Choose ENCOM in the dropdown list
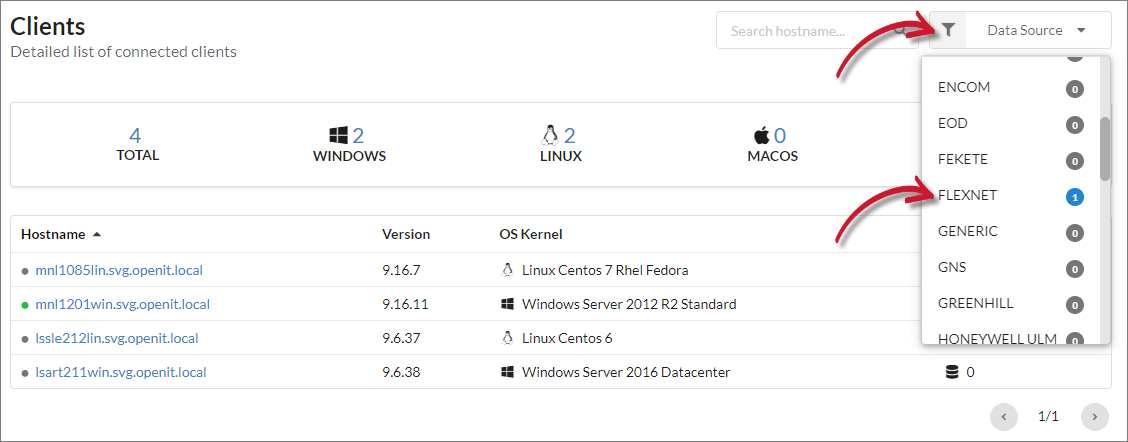Image resolution: width=1128 pixels, height=442 pixels. [x=964, y=87]
